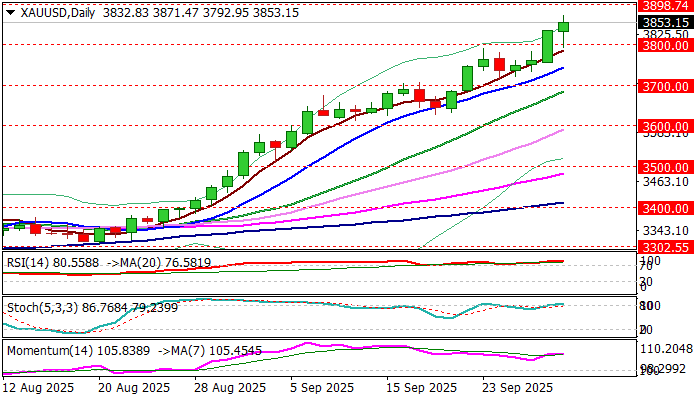Click the 5 Sep 2025 date label
The height and width of the screenshot is (400, 700).
coord(322,388)
